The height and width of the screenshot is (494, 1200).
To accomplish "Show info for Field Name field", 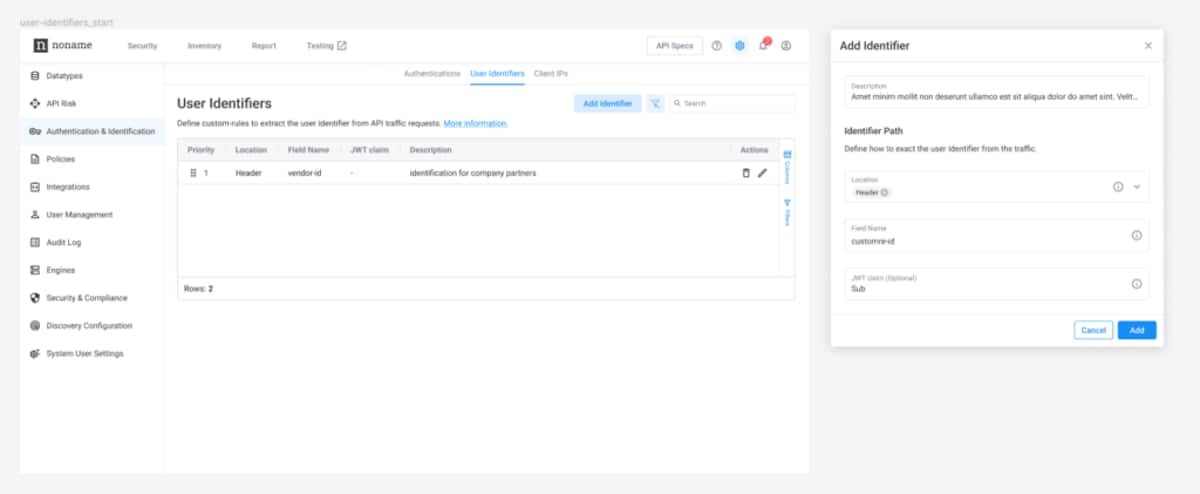I will (1136, 236).
